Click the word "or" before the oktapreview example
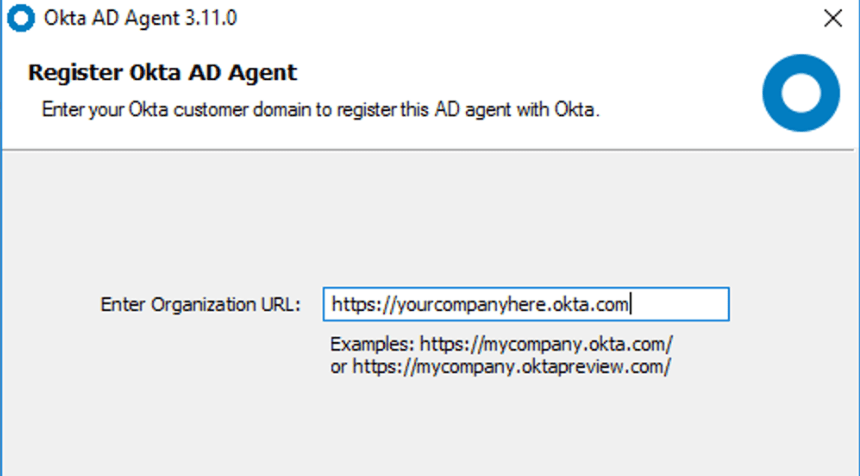 [338, 366]
